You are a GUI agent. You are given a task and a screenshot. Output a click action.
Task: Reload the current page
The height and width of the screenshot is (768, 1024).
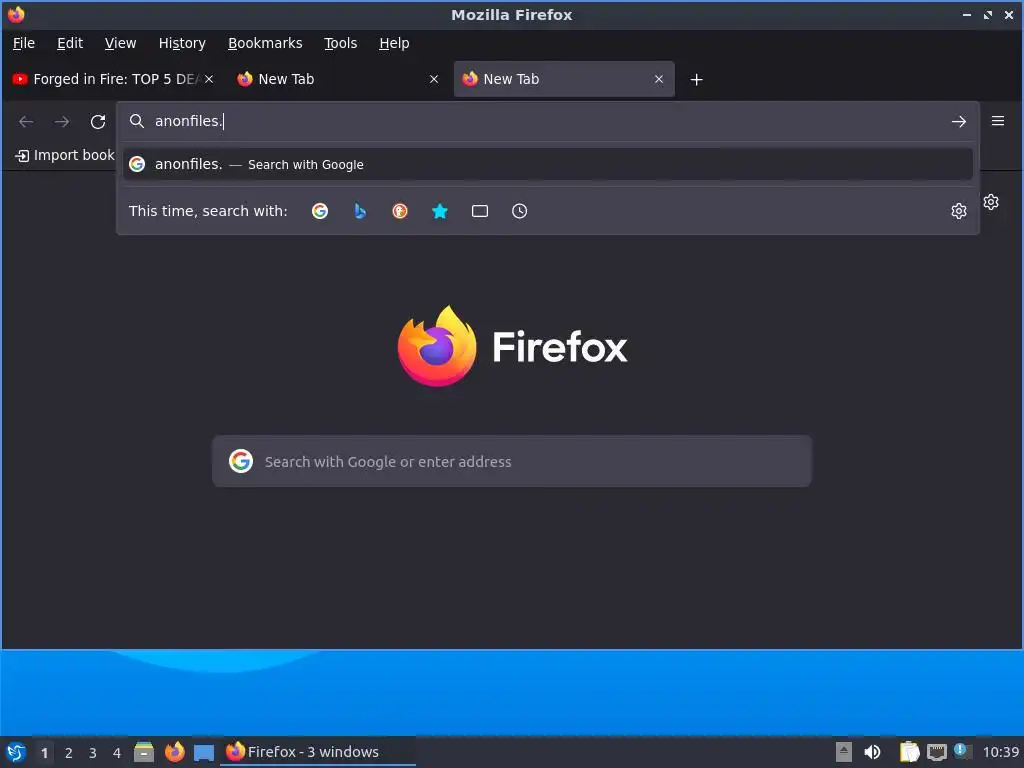click(x=98, y=121)
